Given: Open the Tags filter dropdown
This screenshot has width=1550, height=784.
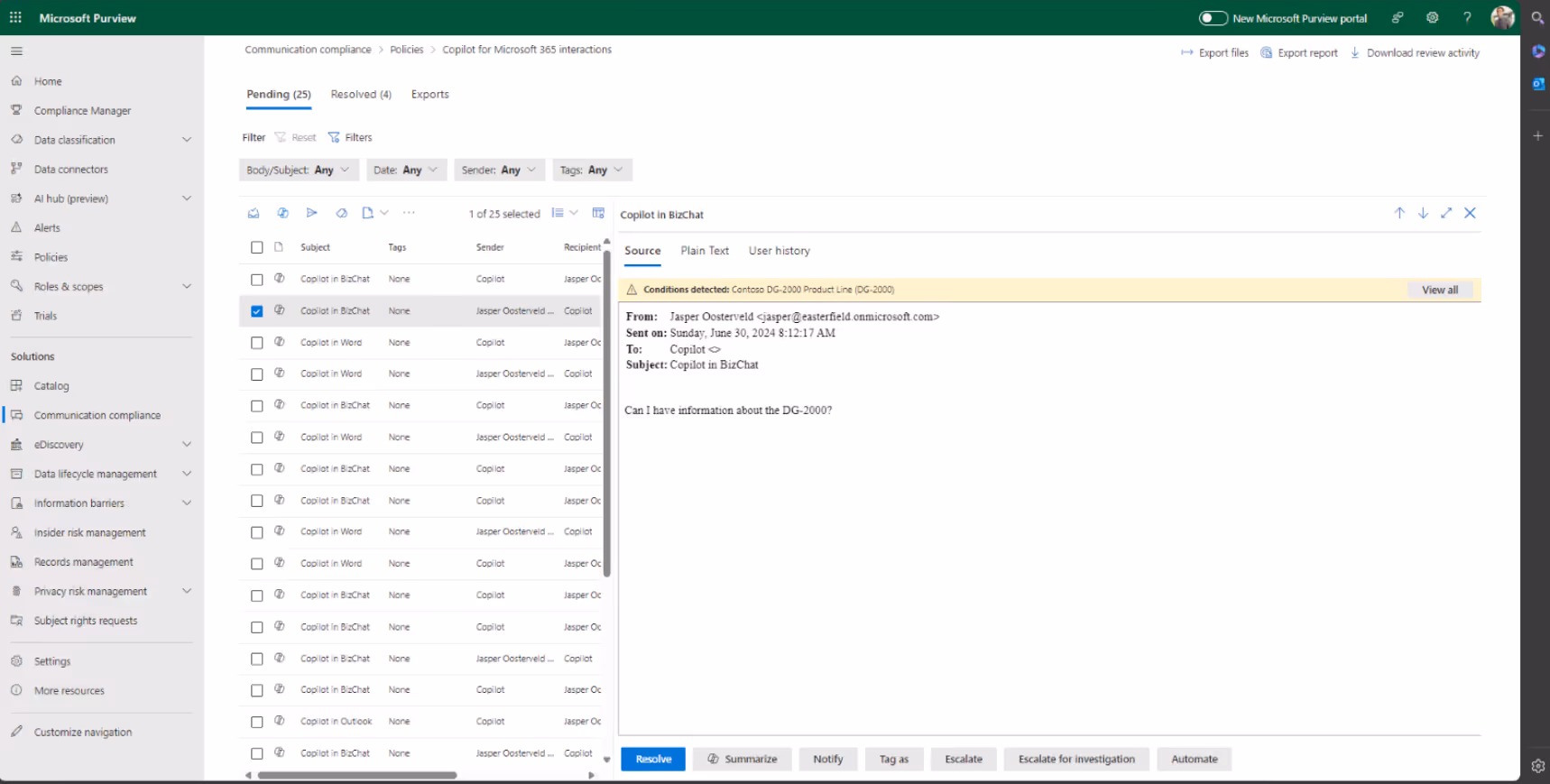Looking at the screenshot, I should (x=592, y=170).
